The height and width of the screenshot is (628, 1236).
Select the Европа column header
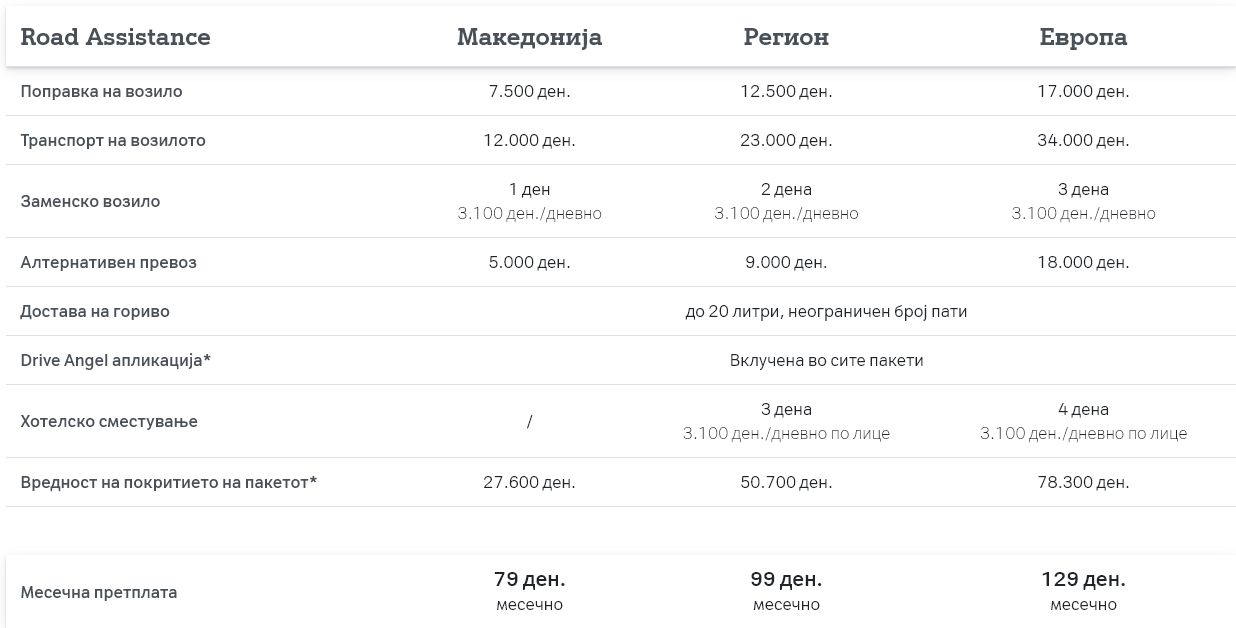coord(1083,37)
